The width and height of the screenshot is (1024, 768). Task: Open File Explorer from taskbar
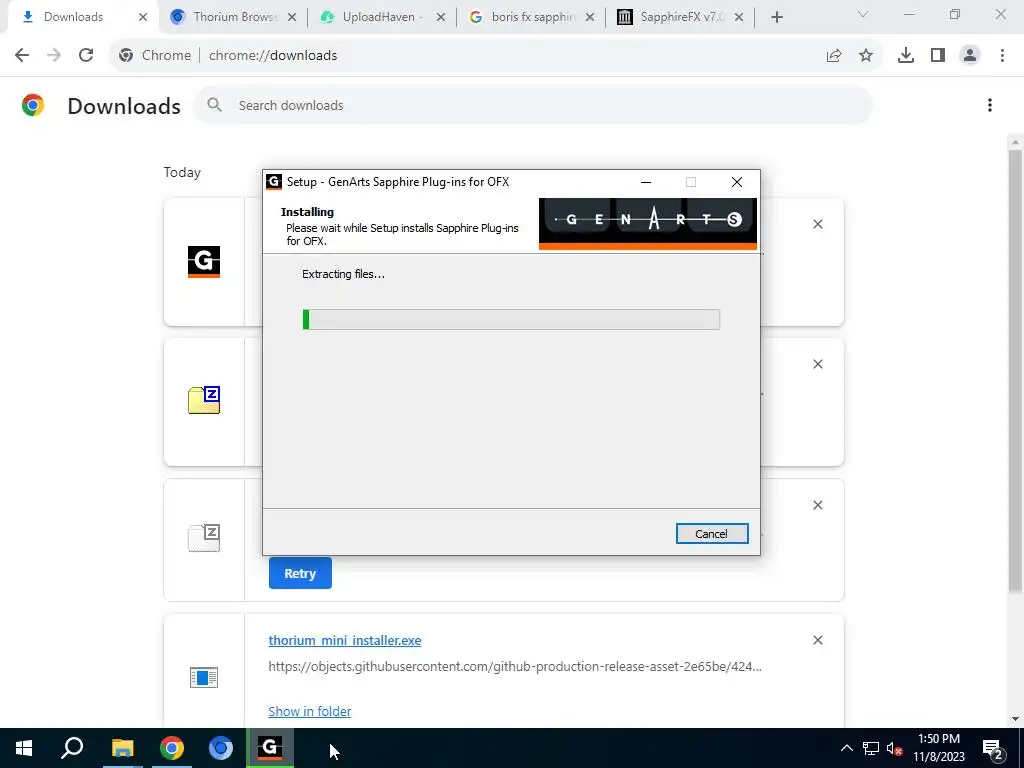[x=122, y=748]
